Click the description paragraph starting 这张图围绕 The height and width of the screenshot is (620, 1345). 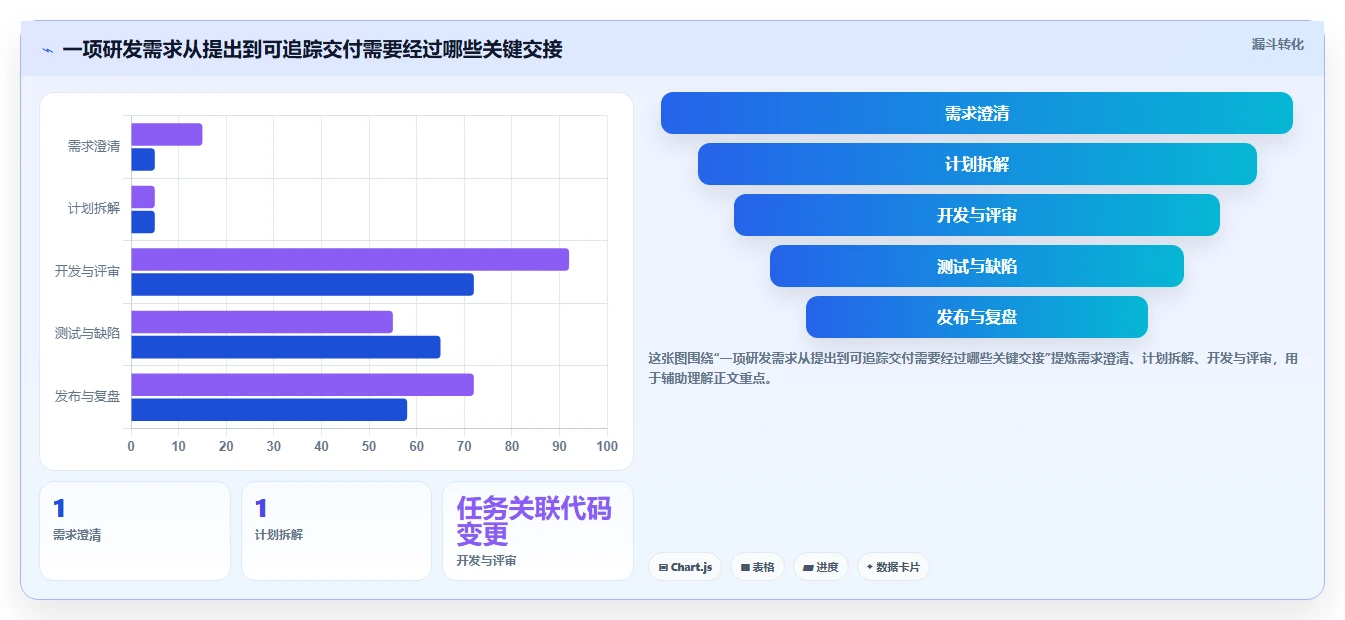973,368
